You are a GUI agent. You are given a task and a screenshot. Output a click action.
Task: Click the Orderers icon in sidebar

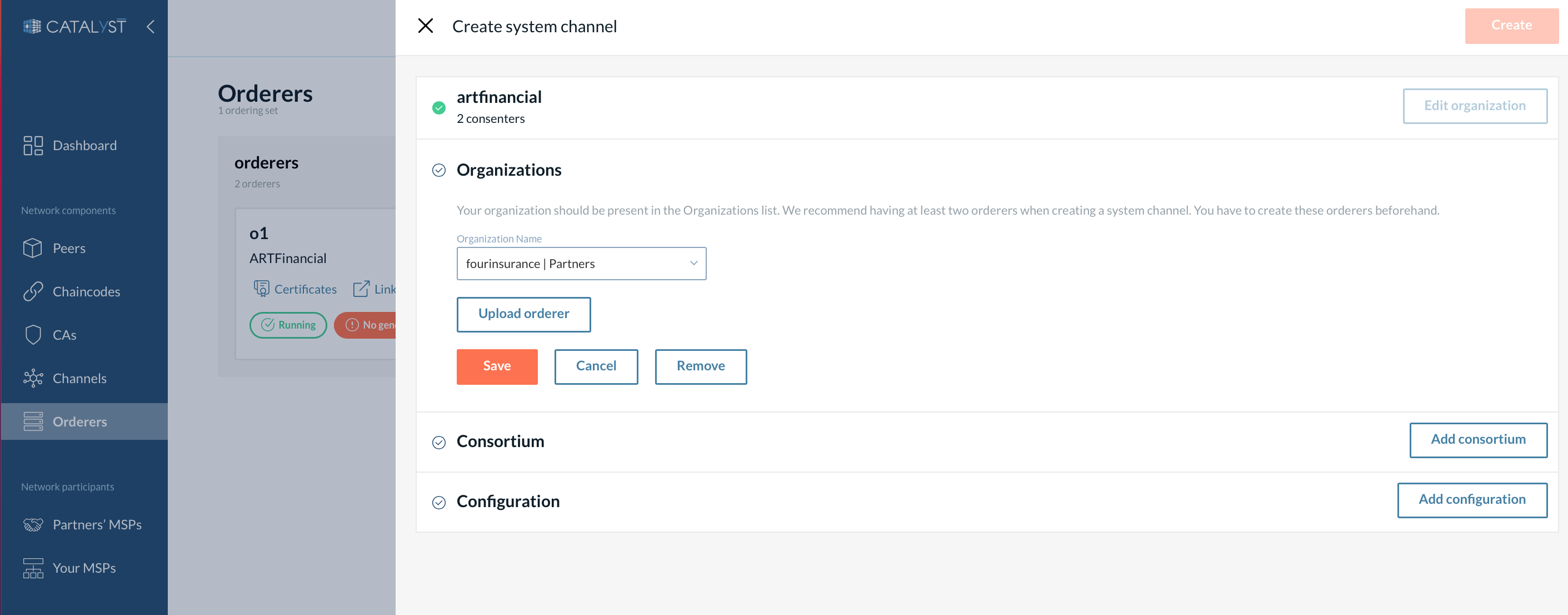pyautogui.click(x=33, y=421)
